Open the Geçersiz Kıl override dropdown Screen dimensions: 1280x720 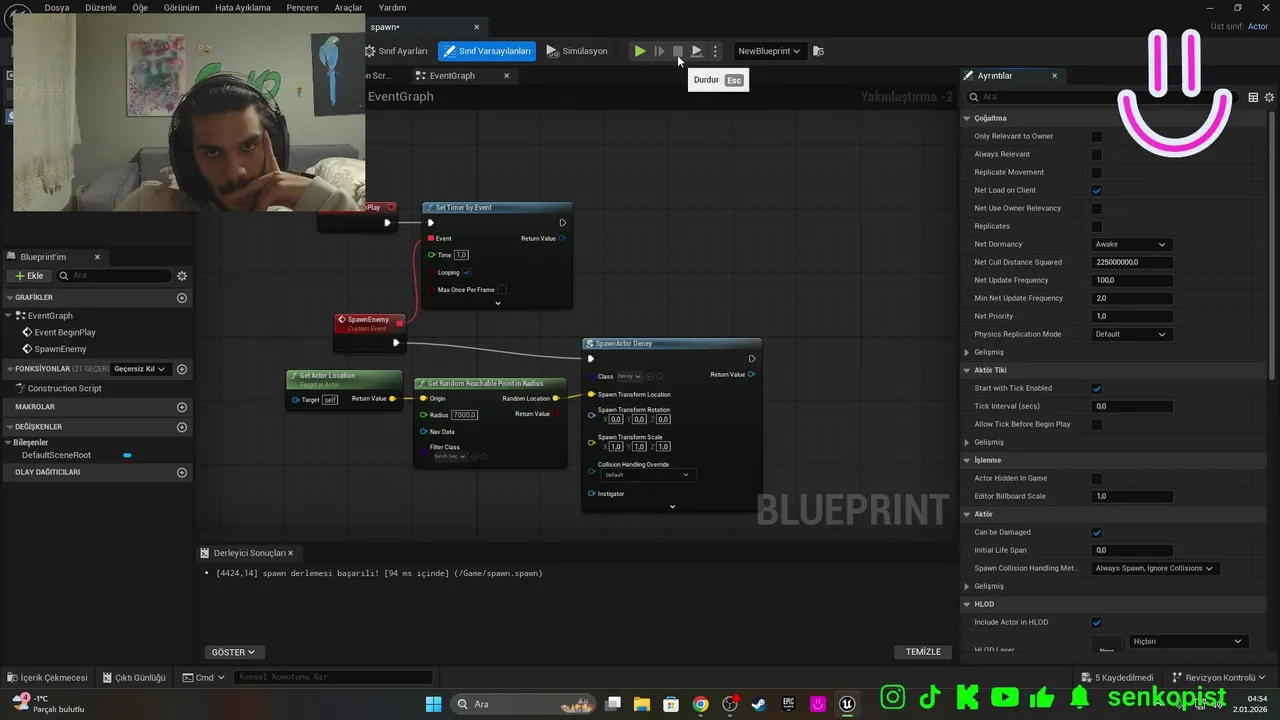(x=140, y=369)
